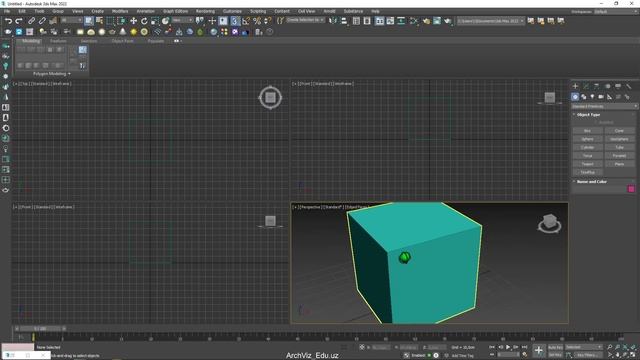The image size is (640, 360).
Task: Activate the Select and Move tool
Action: click(133, 20)
